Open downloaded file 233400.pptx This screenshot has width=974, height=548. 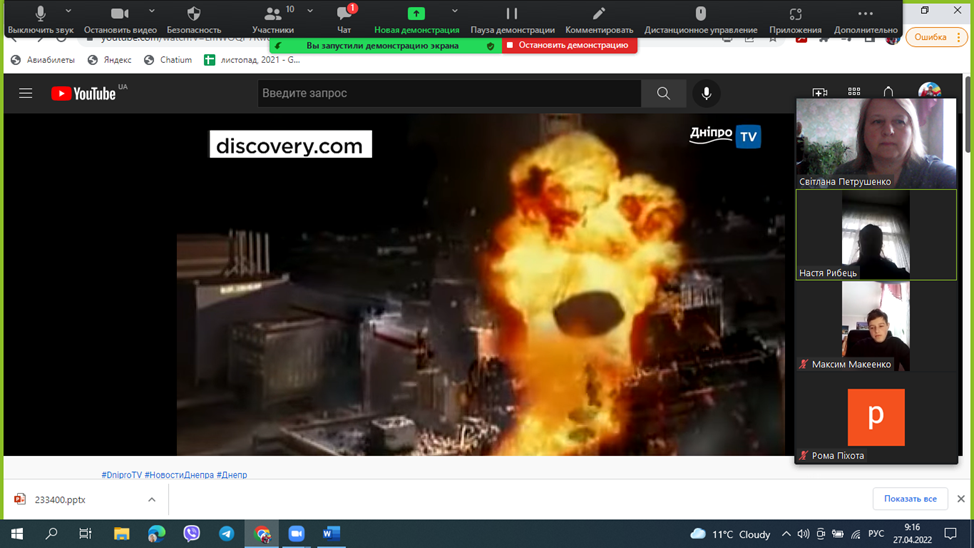tap(60, 500)
